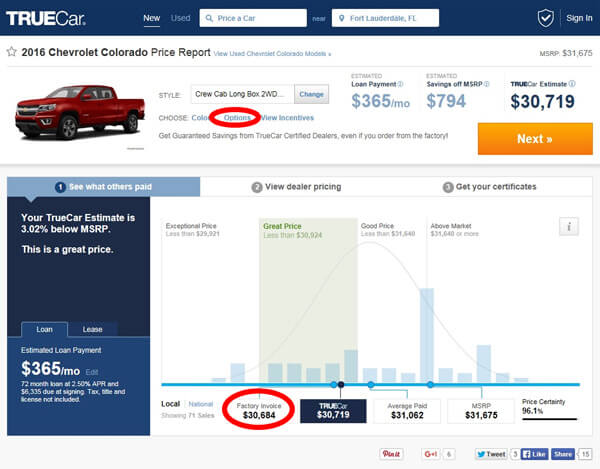Switch to the Loan tab
This screenshot has width=600, height=469.
(44, 329)
